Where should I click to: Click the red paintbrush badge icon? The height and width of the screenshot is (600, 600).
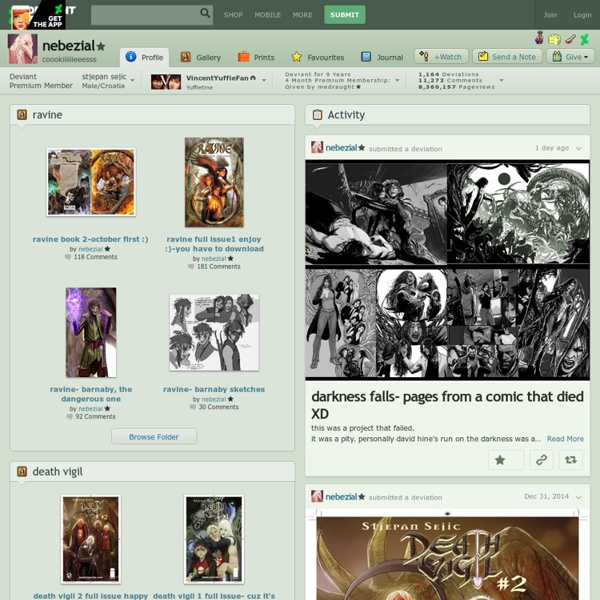[570, 39]
